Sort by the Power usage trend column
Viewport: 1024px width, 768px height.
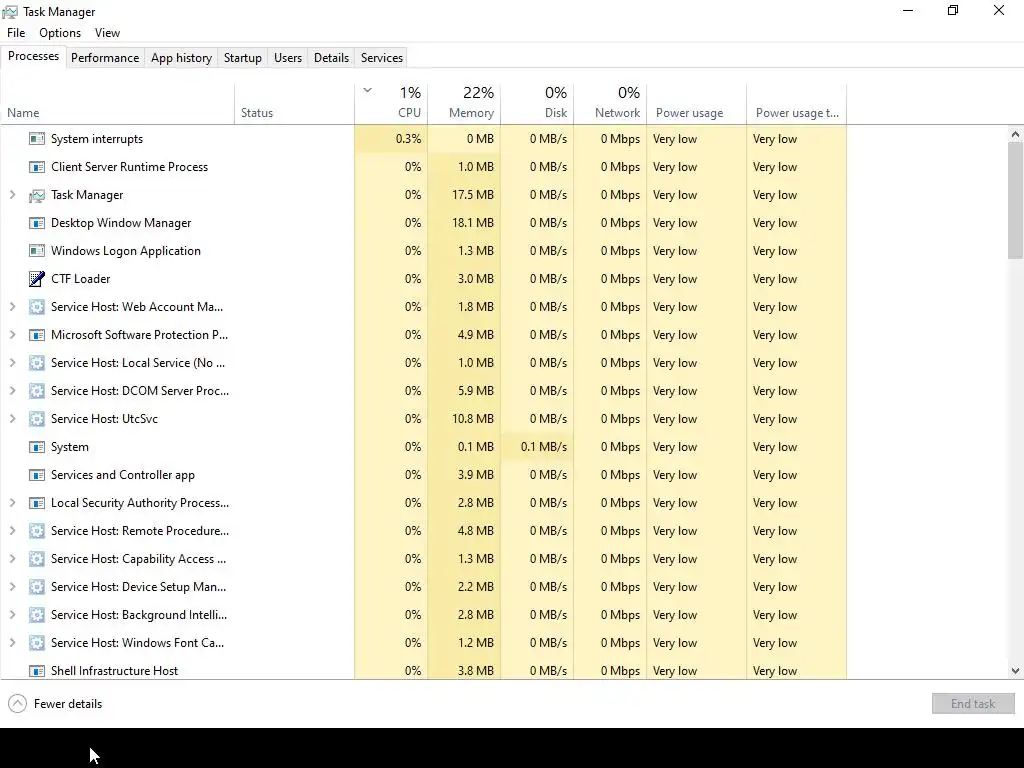pyautogui.click(x=796, y=104)
